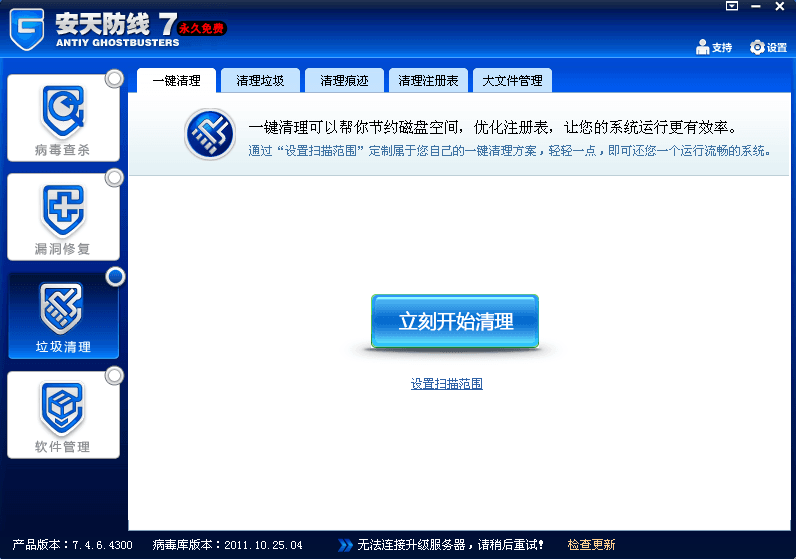Screen dimensions: 796x559
Task: Click the blue broom cleanup icon
Action: click(x=210, y=135)
